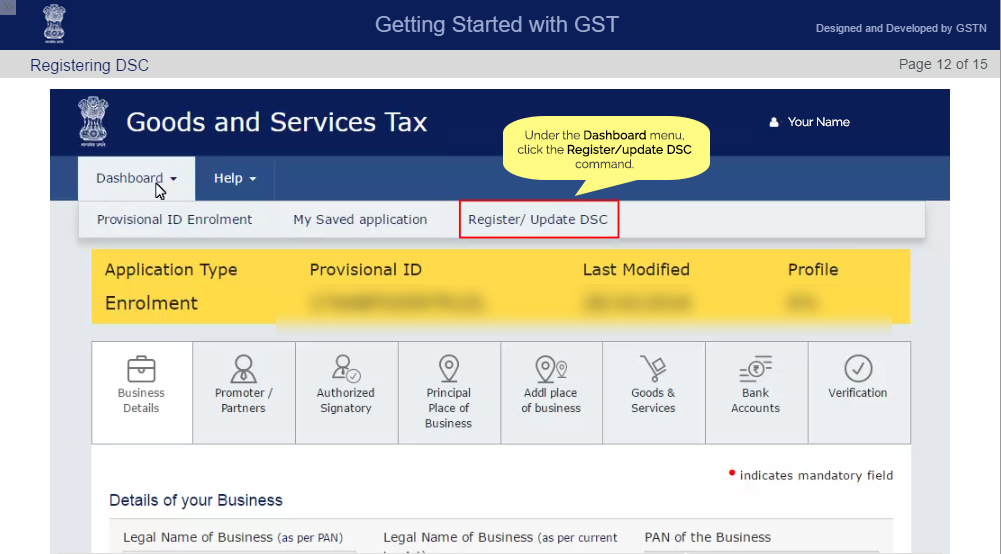The height and width of the screenshot is (554, 1001).
Task: Click the Getting Started with GST title
Action: (497, 25)
